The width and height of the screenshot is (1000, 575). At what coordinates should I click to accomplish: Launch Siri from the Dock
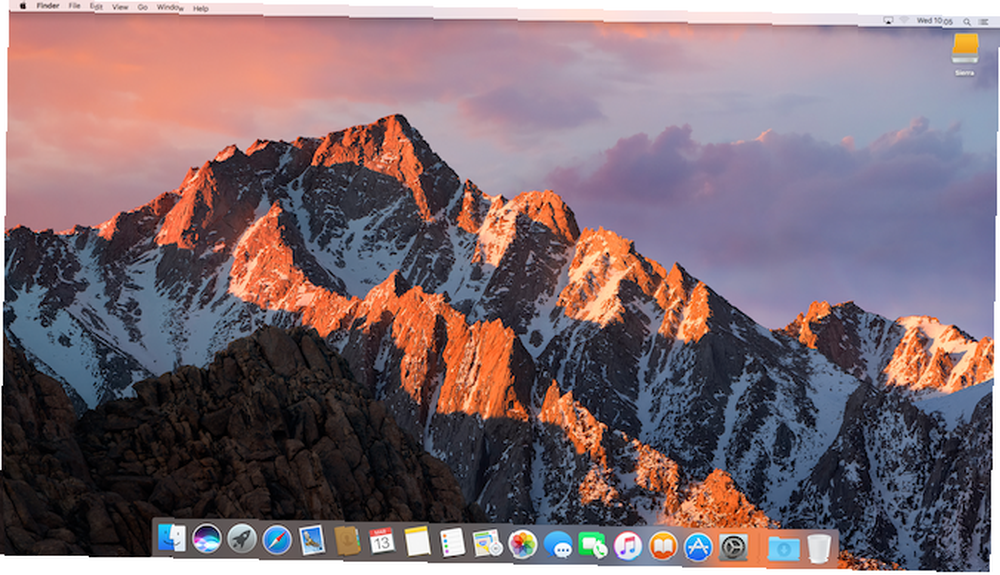pos(207,539)
